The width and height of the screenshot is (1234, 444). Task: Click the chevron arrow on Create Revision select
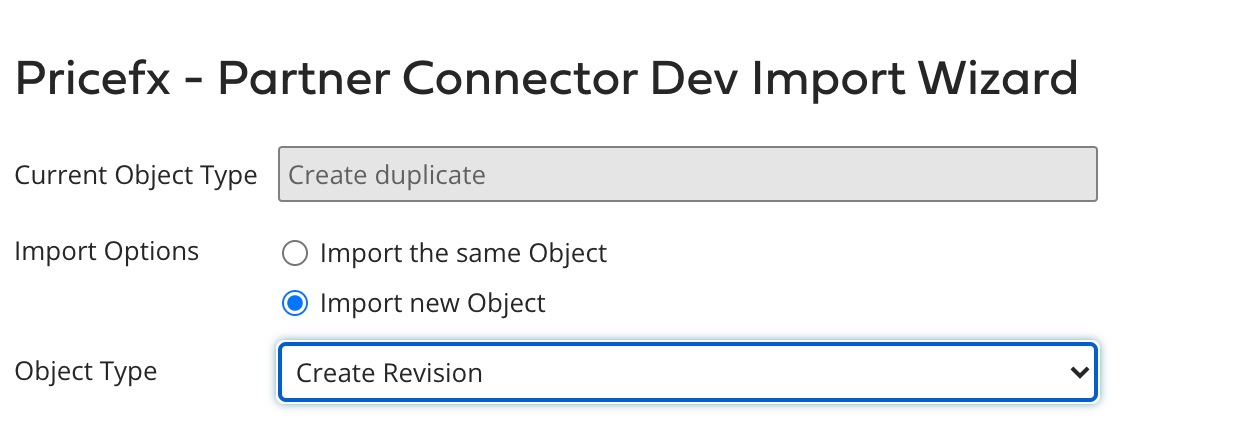1078,373
